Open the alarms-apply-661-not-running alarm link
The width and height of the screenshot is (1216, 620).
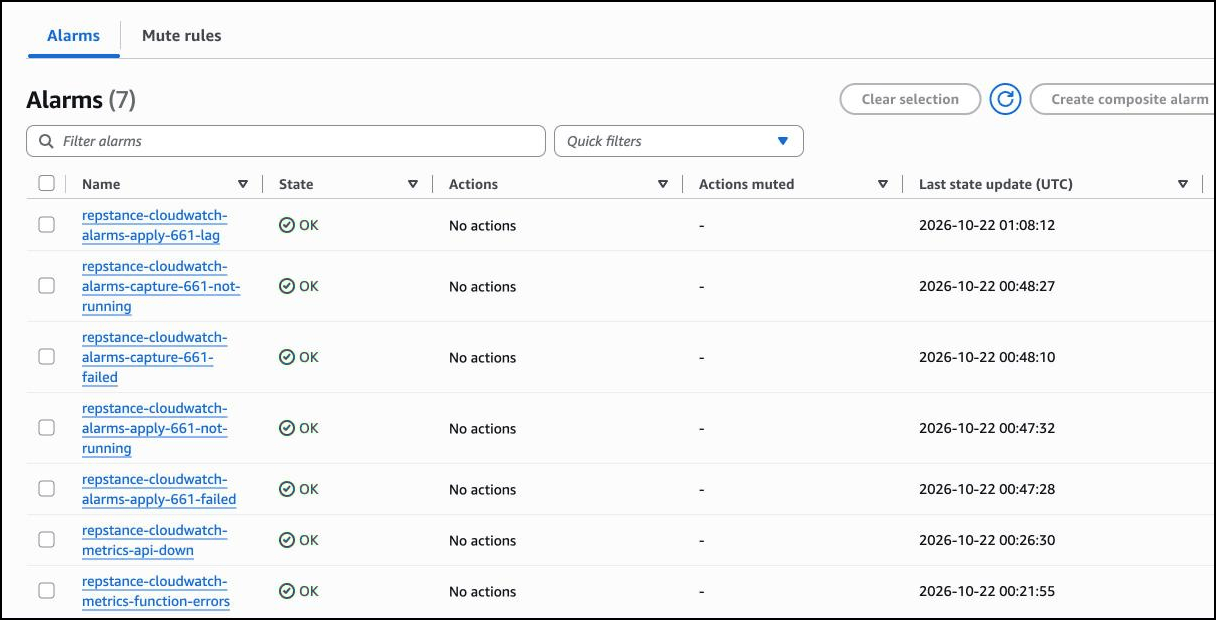coord(155,428)
